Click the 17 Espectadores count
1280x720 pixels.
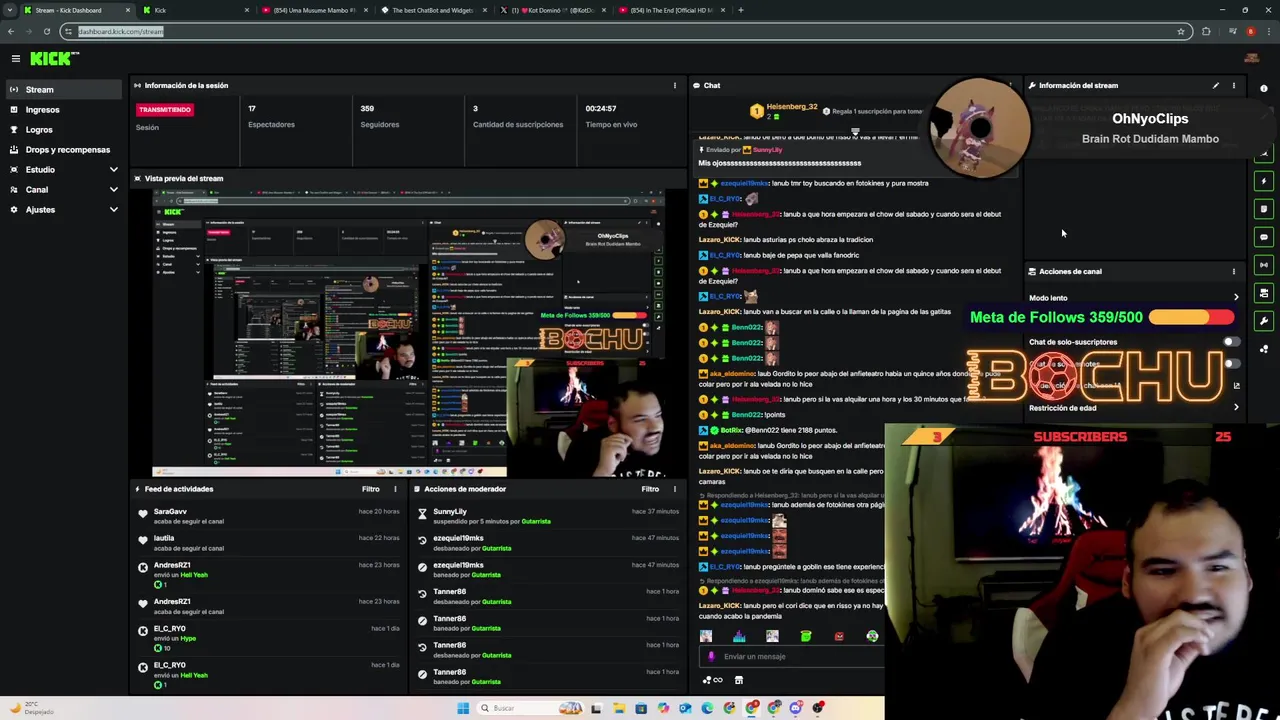[252, 108]
